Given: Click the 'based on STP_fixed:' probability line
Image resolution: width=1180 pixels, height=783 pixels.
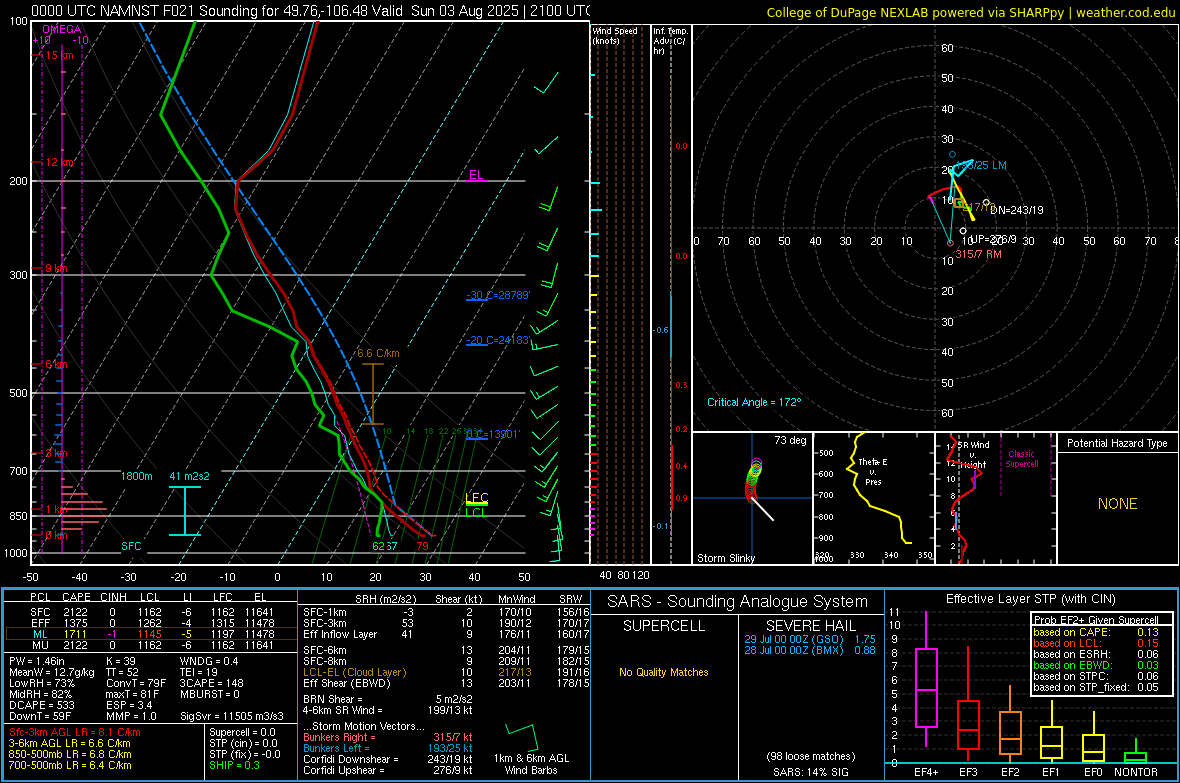Looking at the screenshot, I should (1096, 687).
